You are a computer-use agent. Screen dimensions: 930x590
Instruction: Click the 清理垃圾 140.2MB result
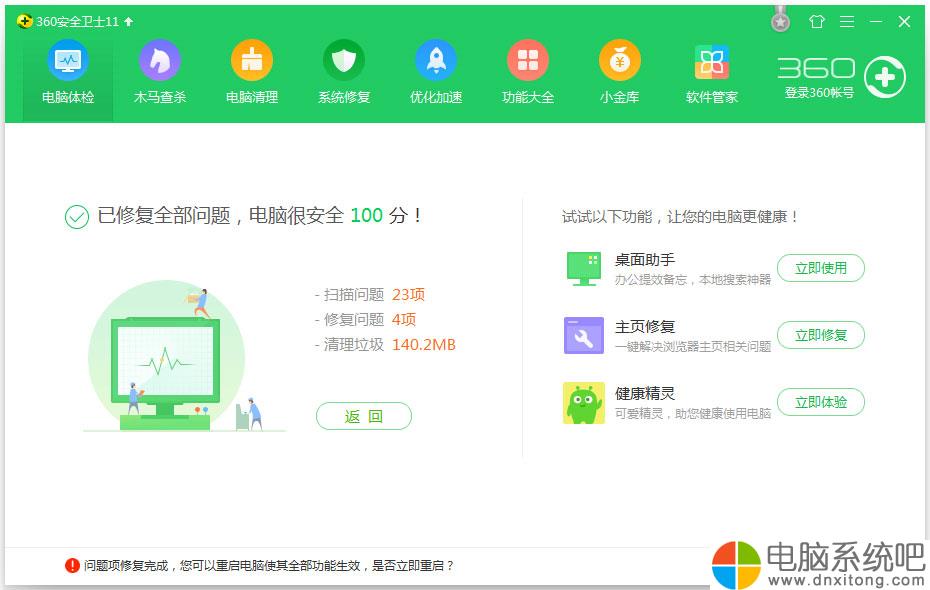tap(386, 345)
